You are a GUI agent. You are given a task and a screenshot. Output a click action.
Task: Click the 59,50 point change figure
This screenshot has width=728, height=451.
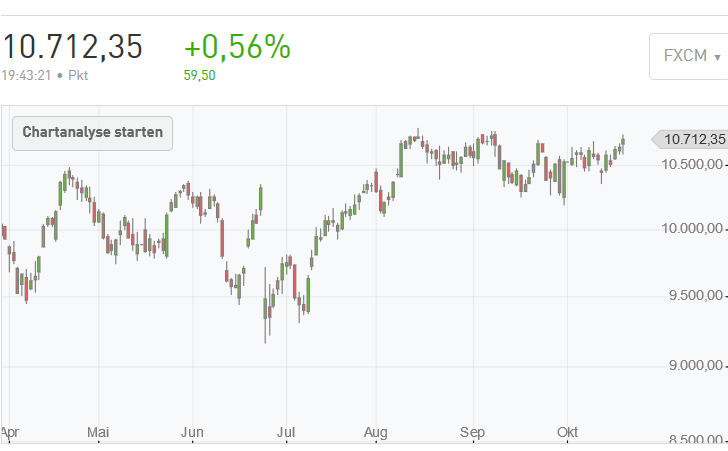199,75
